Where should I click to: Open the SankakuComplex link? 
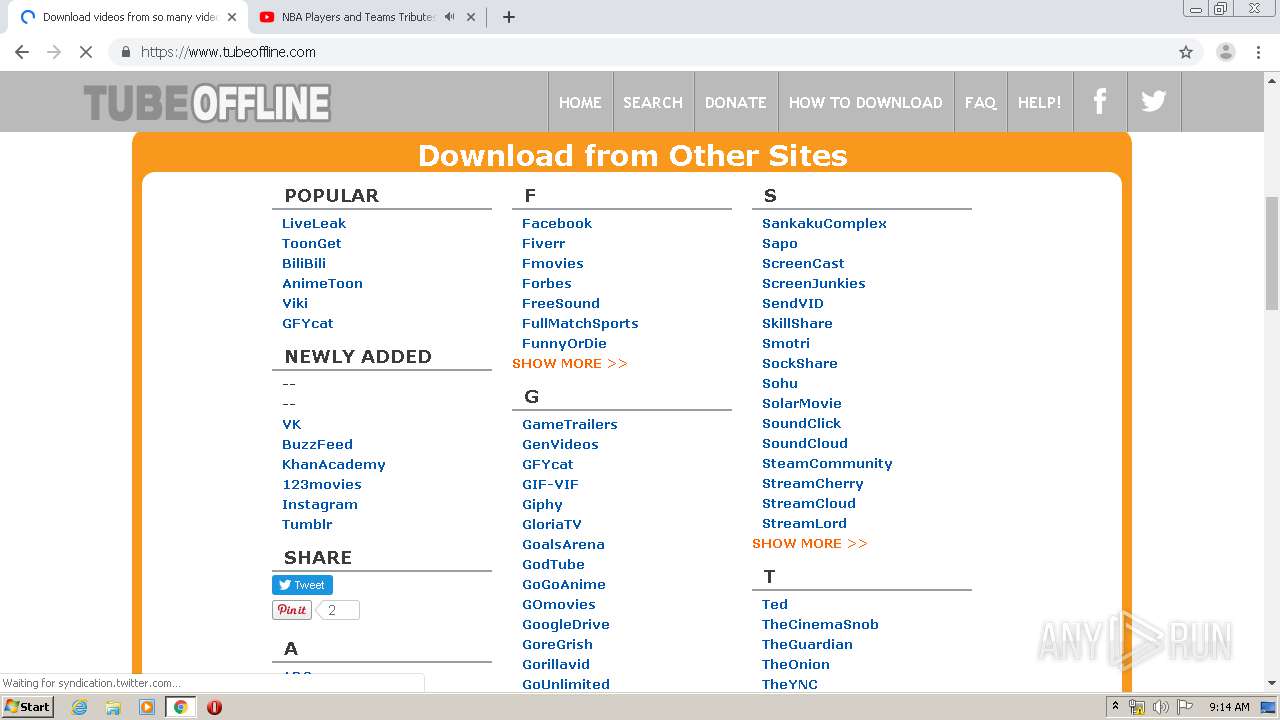[824, 223]
